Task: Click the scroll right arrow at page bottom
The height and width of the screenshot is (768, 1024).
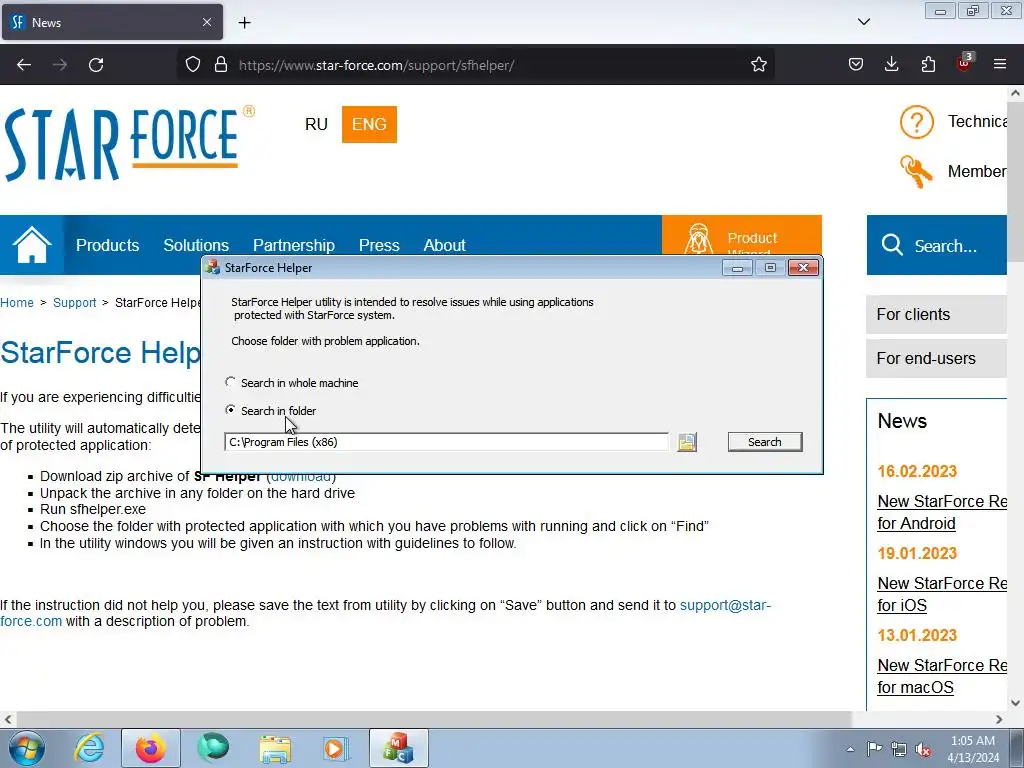Action: pos(999,719)
